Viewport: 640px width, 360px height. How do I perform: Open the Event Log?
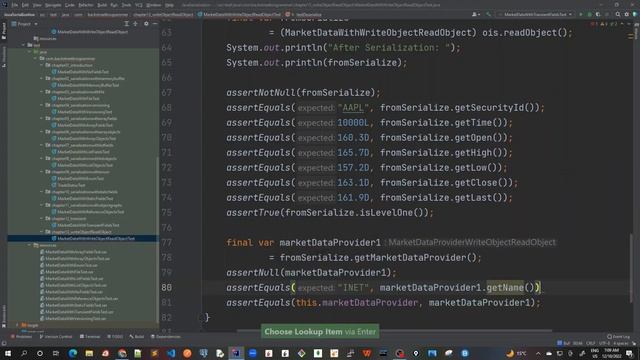(619, 337)
